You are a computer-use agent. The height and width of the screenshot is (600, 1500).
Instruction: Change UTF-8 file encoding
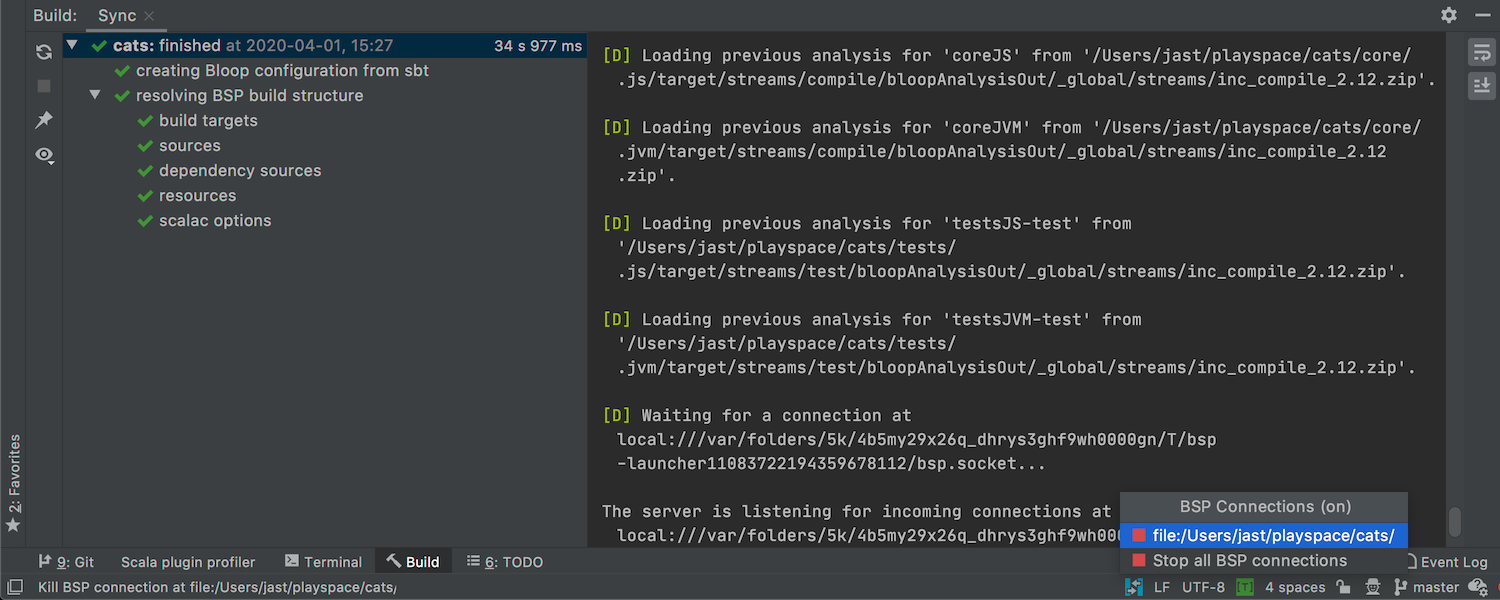click(x=1203, y=588)
